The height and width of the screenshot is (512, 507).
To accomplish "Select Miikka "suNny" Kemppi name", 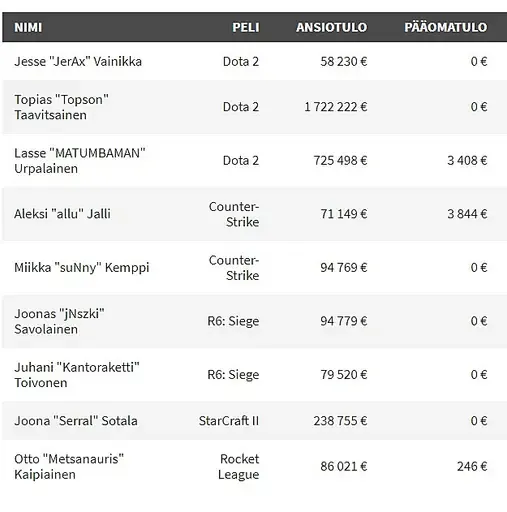I will point(82,268).
